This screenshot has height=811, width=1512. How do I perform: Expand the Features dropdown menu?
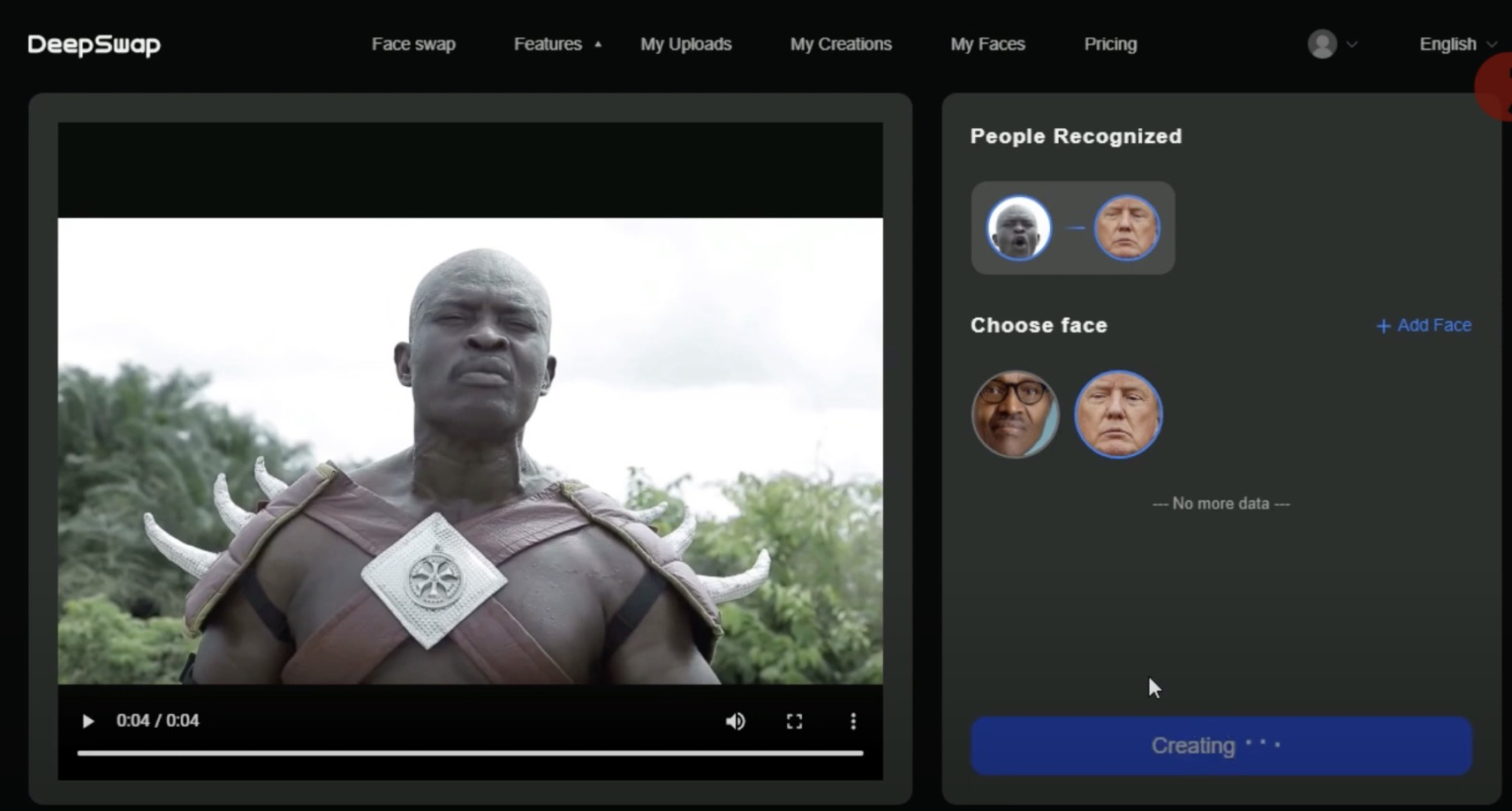pos(556,44)
